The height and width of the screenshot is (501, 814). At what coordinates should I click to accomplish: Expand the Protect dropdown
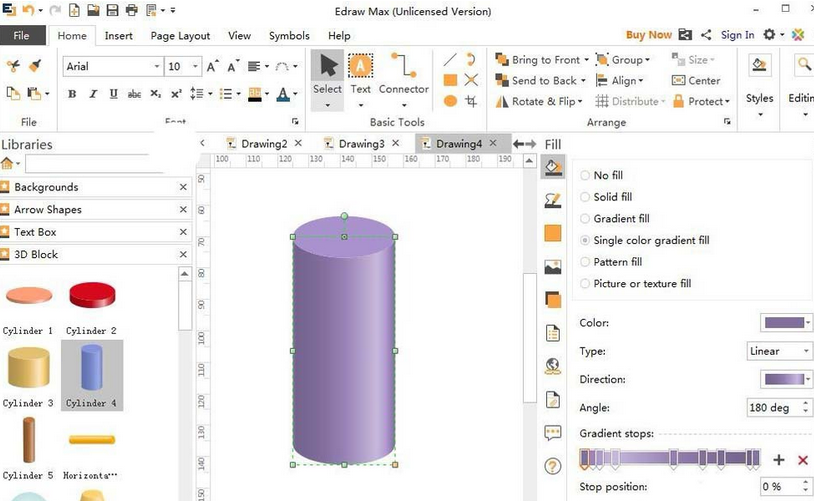tap(727, 101)
